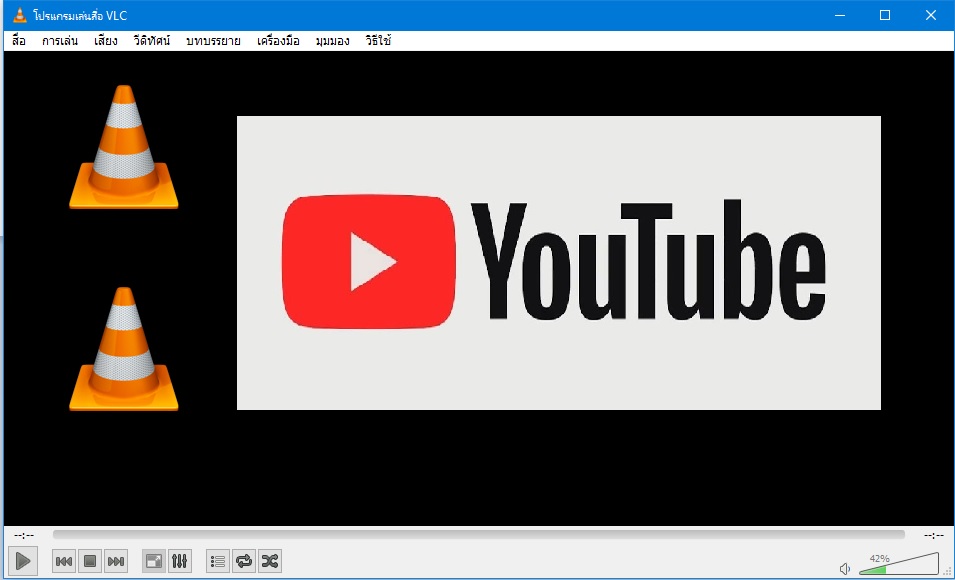Start playback with the Play button
This screenshot has width=955, height=580.
(23, 561)
